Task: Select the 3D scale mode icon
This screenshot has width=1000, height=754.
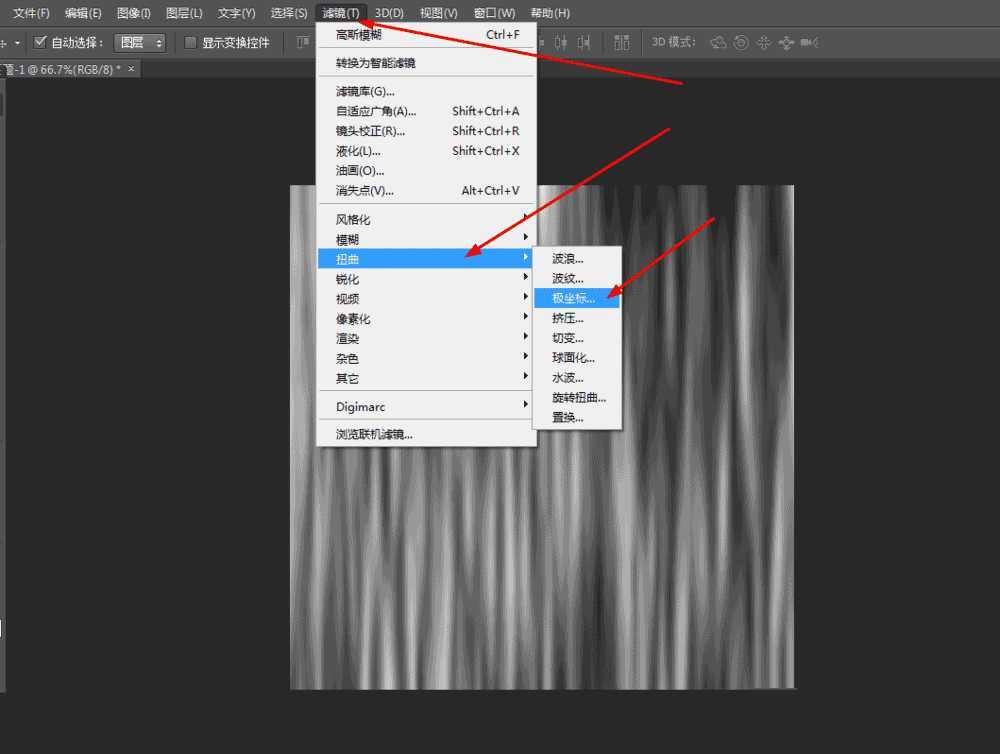Action: pos(809,42)
